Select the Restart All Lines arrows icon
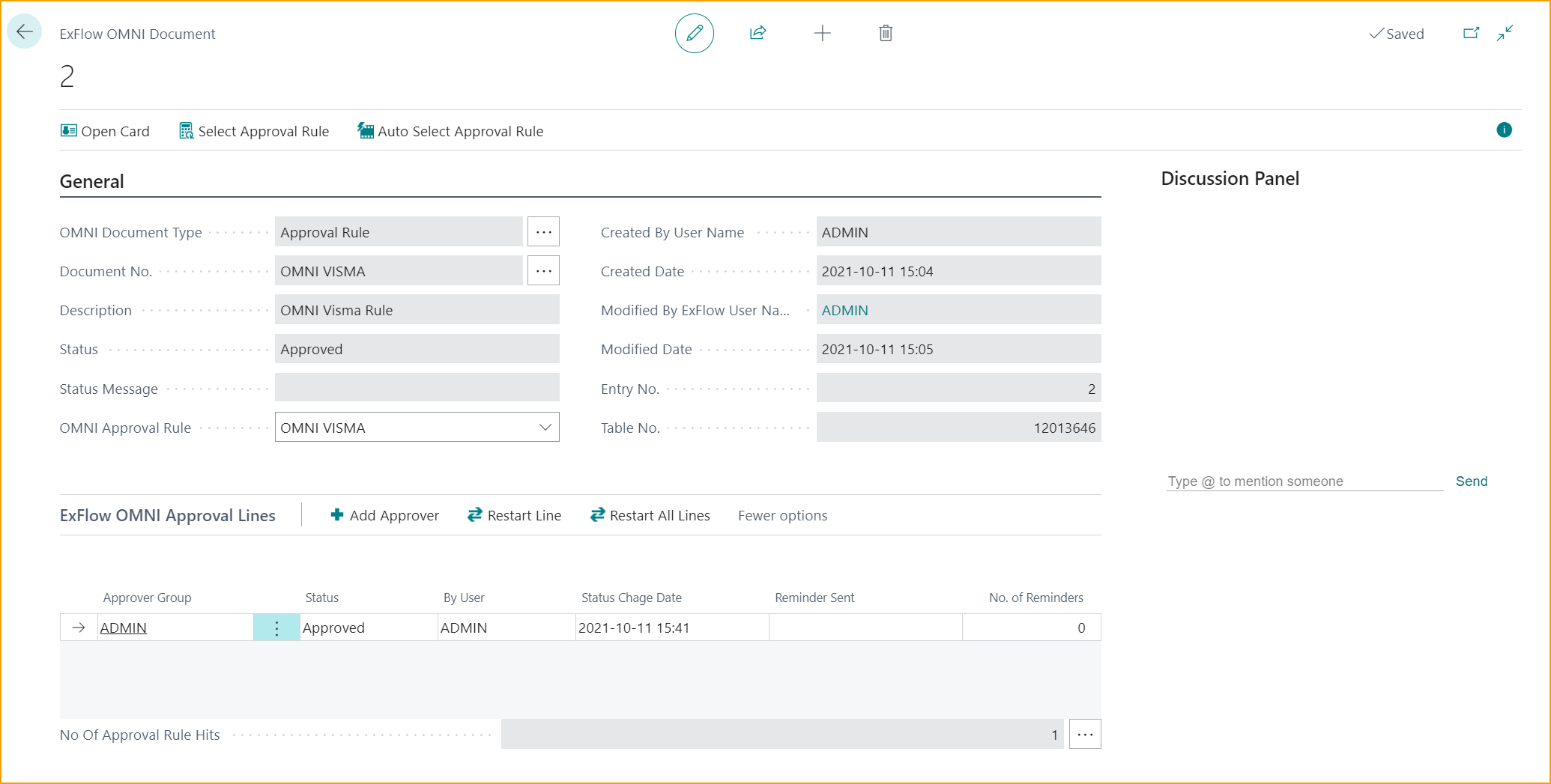 click(x=596, y=514)
